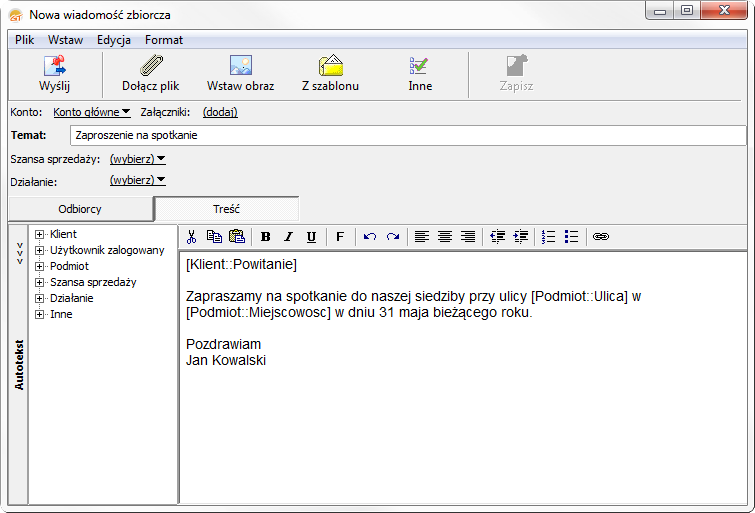
Task: Cut selected text with scissors icon
Action: (192, 237)
